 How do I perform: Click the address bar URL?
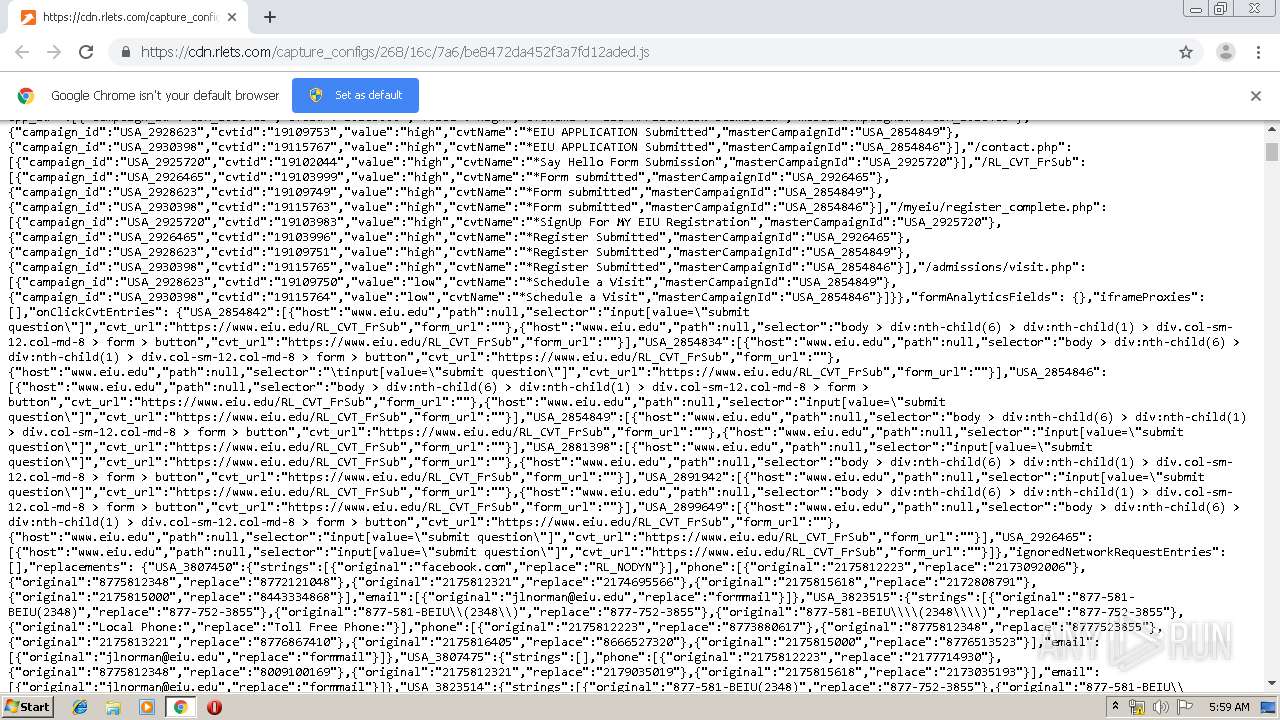(x=395, y=52)
